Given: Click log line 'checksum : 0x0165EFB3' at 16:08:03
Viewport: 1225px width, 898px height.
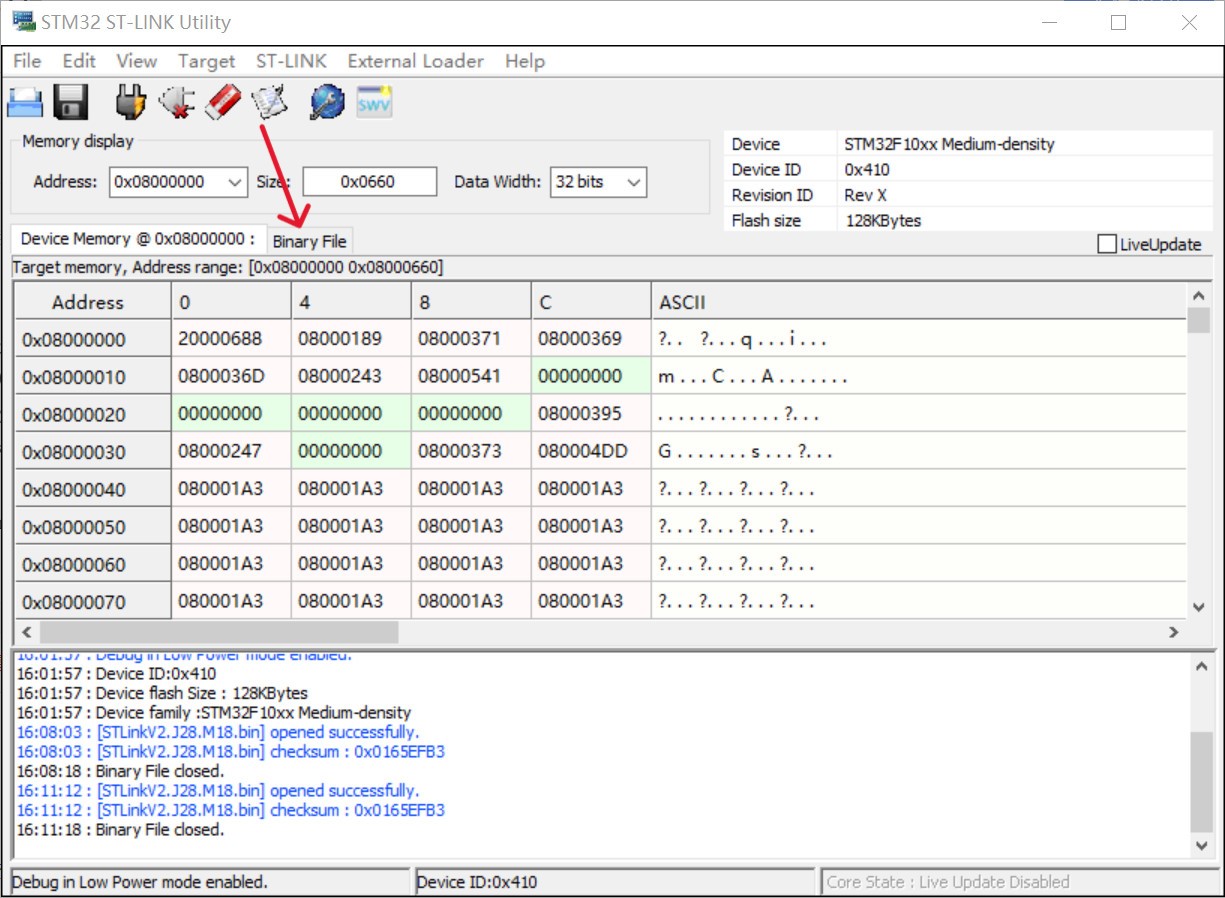Looking at the screenshot, I should coord(231,751).
